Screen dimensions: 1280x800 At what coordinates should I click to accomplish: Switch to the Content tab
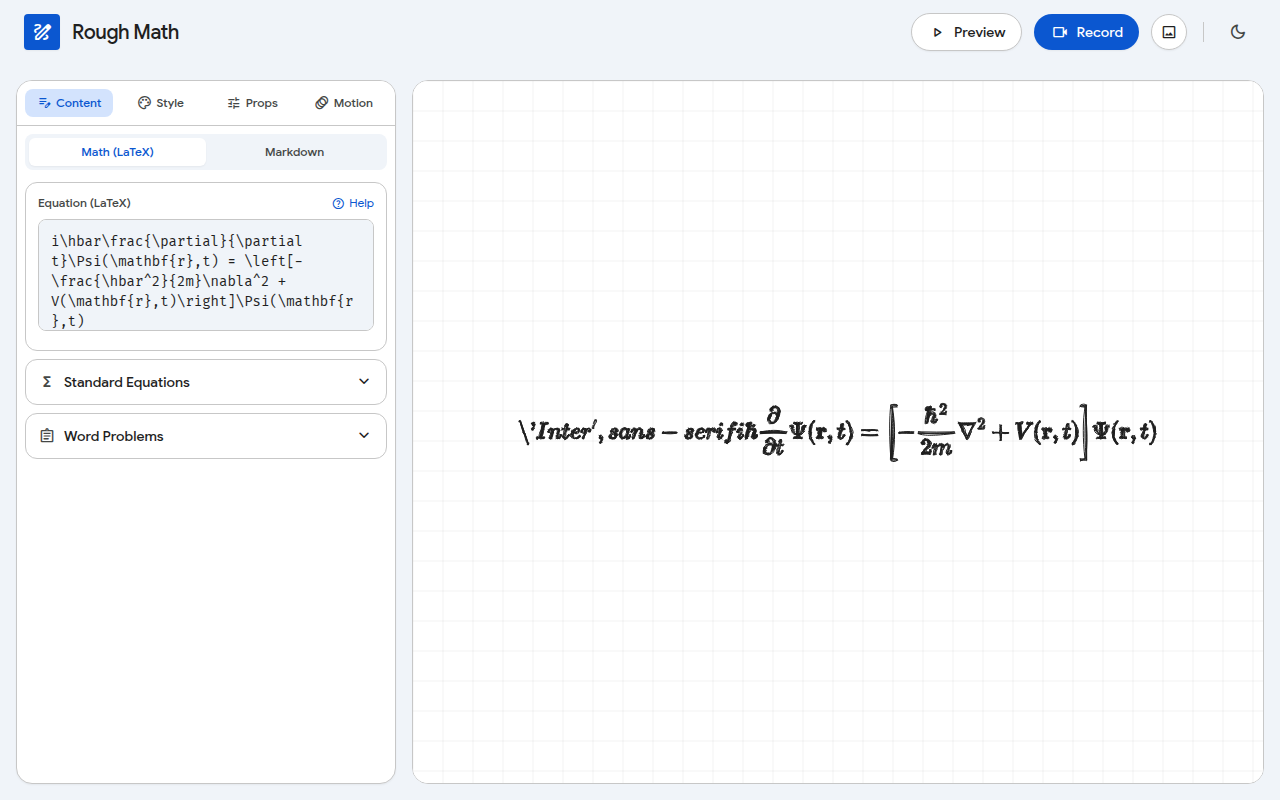tap(69, 103)
